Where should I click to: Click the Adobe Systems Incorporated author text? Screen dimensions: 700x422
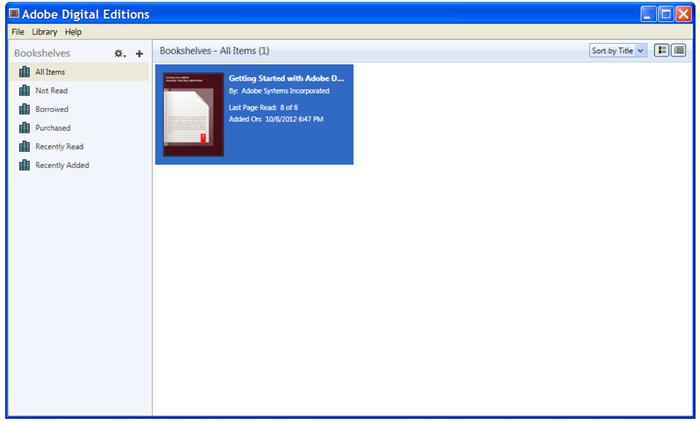click(285, 91)
